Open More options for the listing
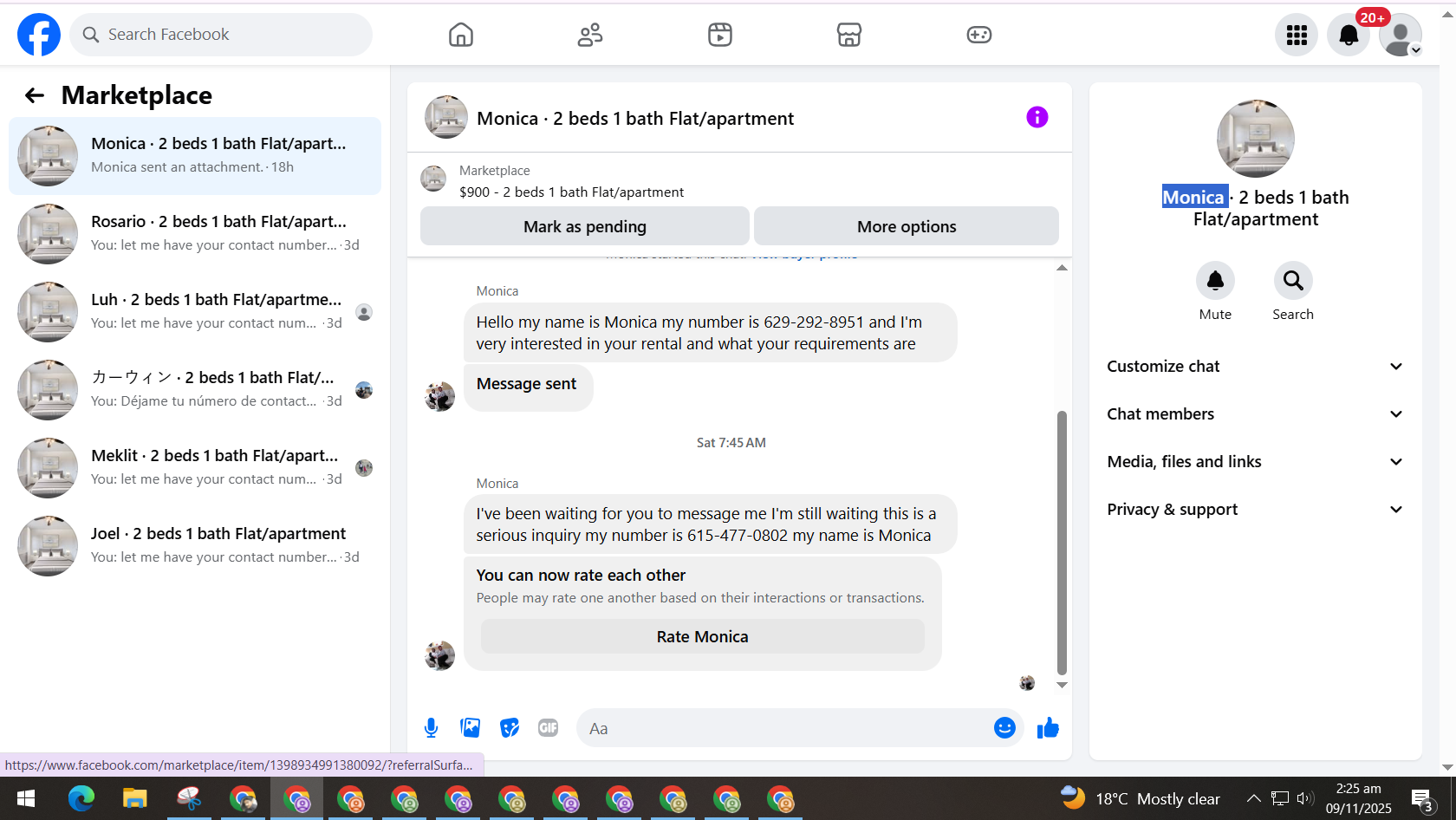 [x=907, y=226]
